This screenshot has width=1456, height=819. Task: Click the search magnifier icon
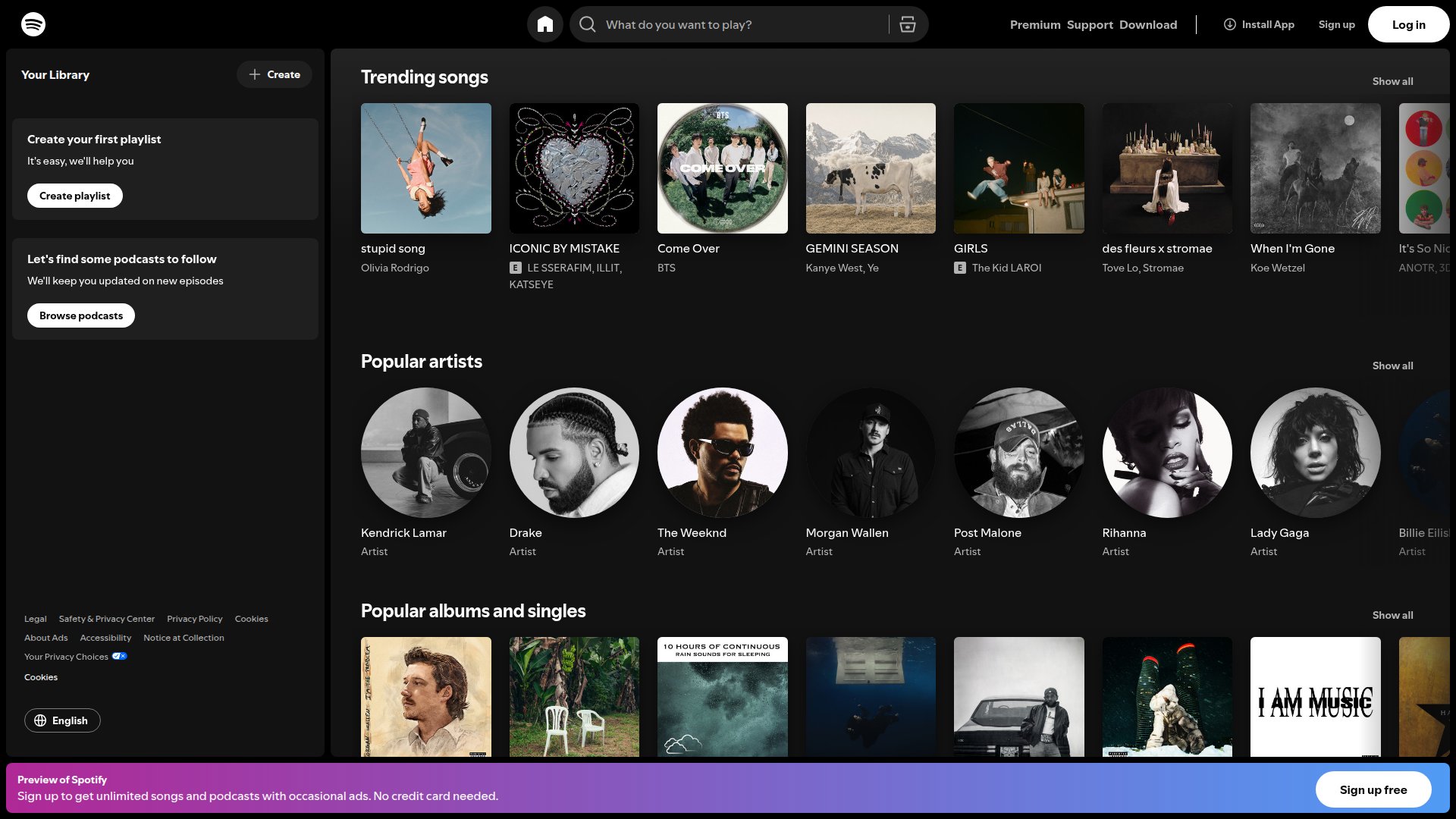pos(588,24)
